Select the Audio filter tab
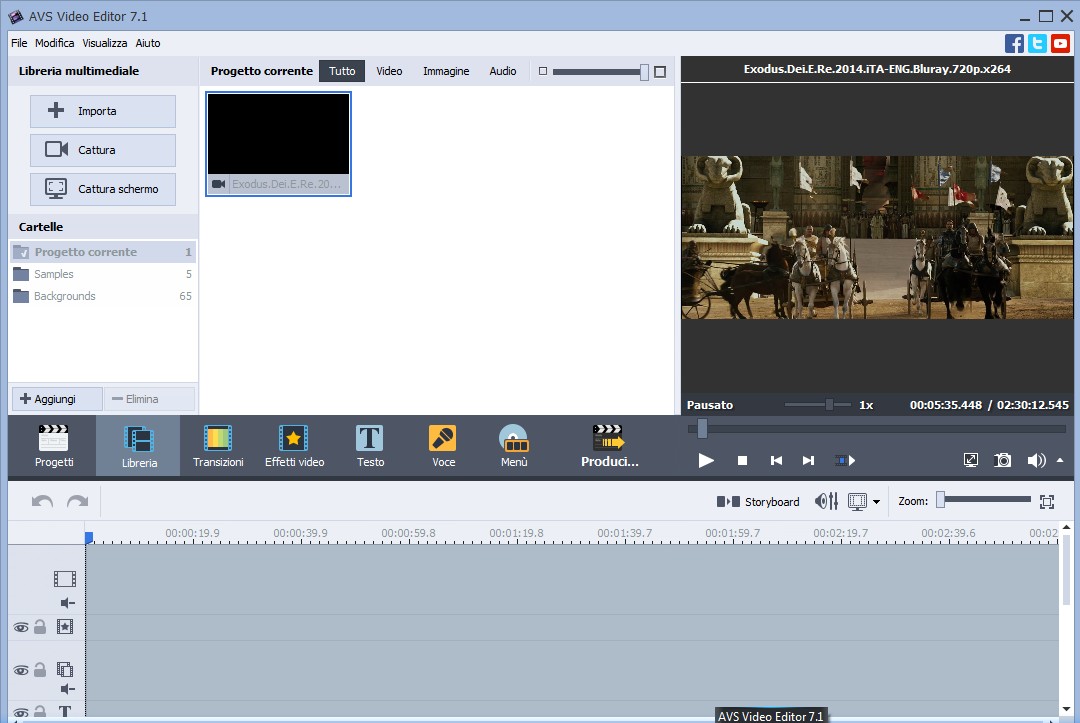Image resolution: width=1080 pixels, height=723 pixels. 503,71
